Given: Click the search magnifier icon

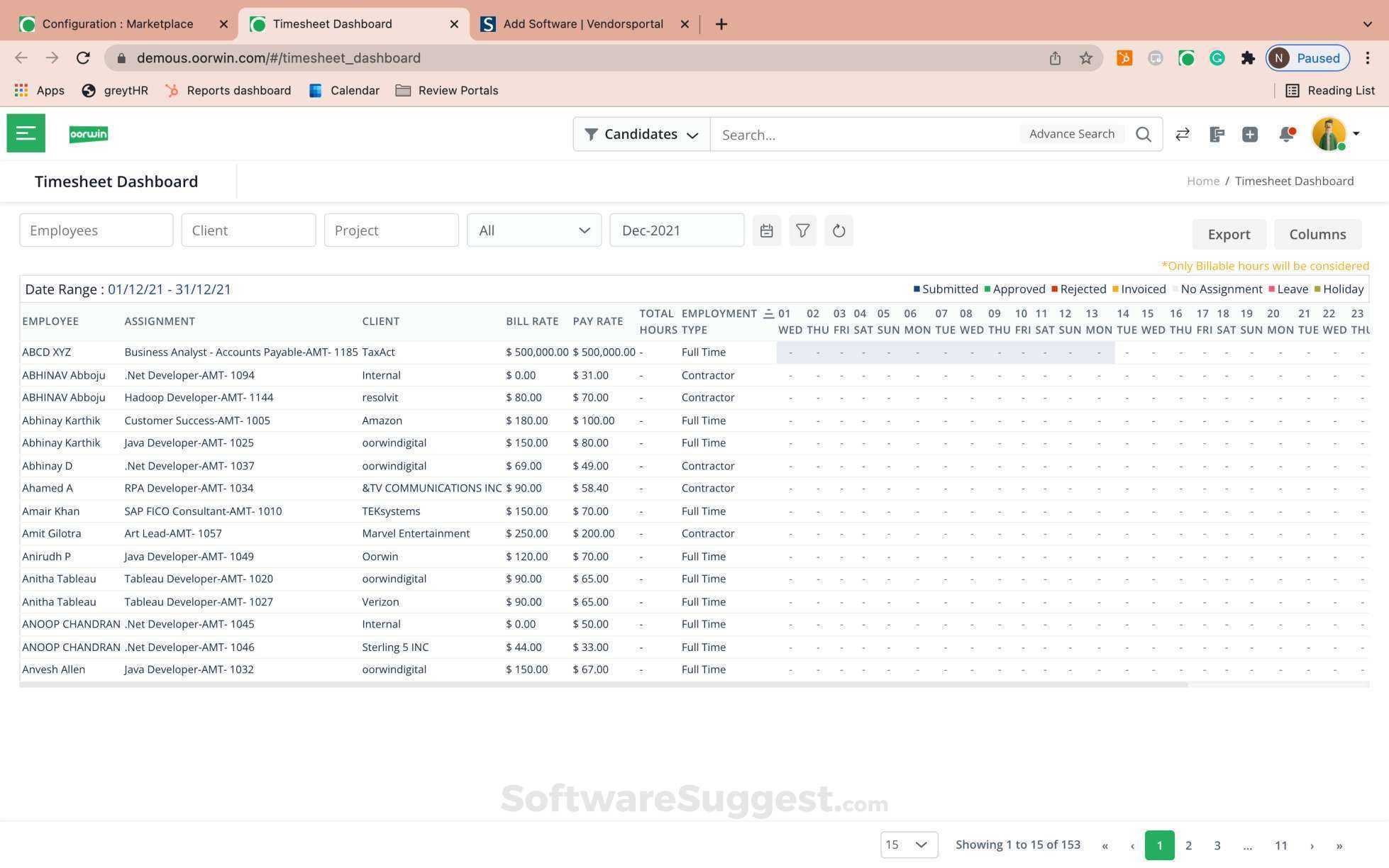Looking at the screenshot, I should (x=1143, y=134).
